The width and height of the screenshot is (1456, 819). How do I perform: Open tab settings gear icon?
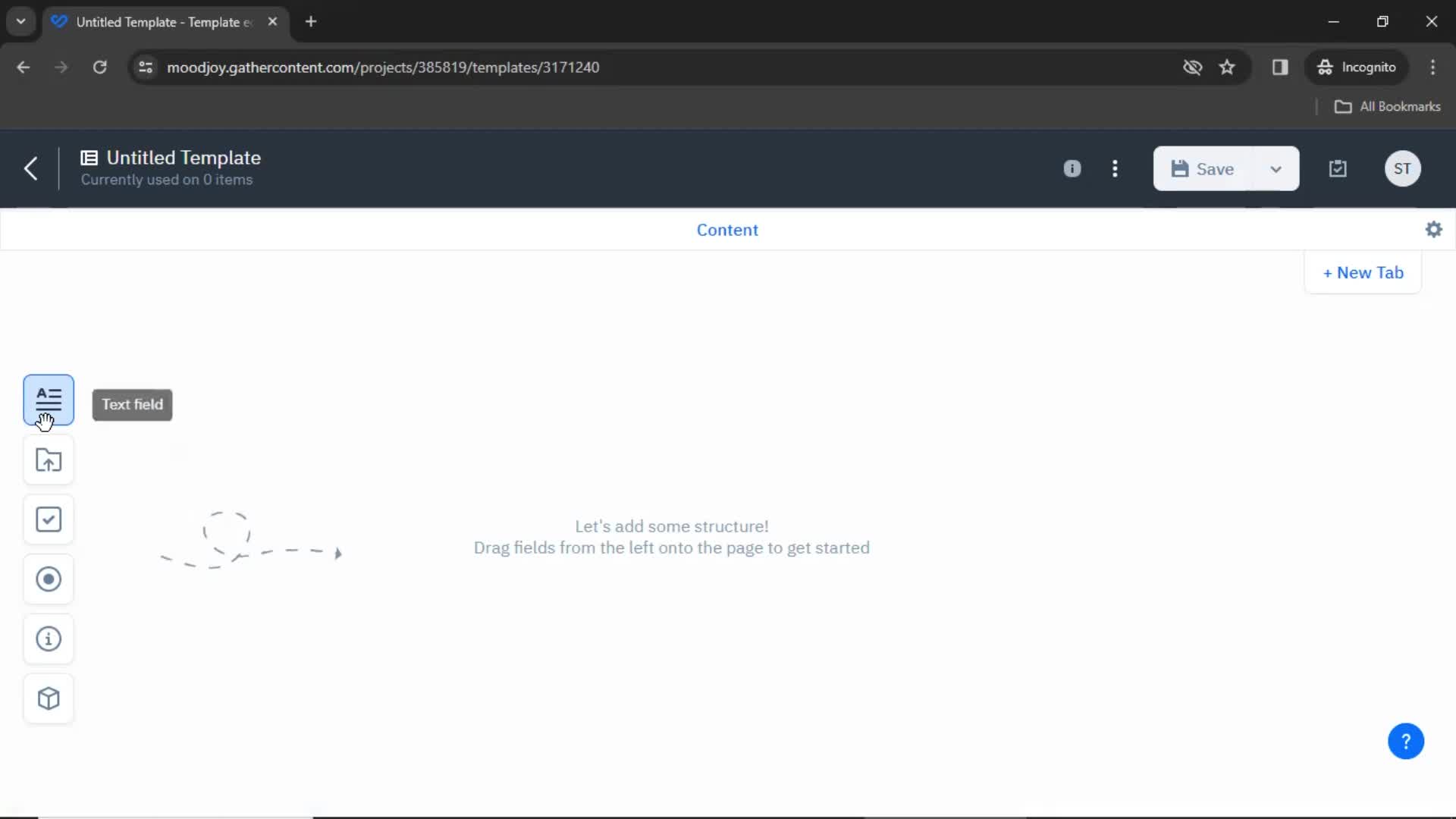point(1433,229)
